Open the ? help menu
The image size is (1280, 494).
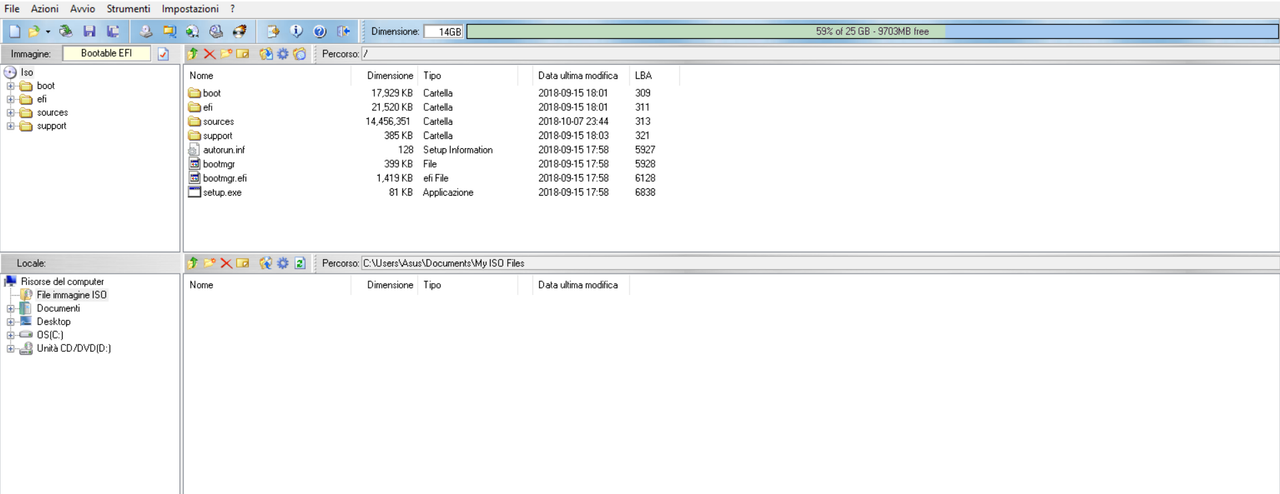tap(232, 8)
